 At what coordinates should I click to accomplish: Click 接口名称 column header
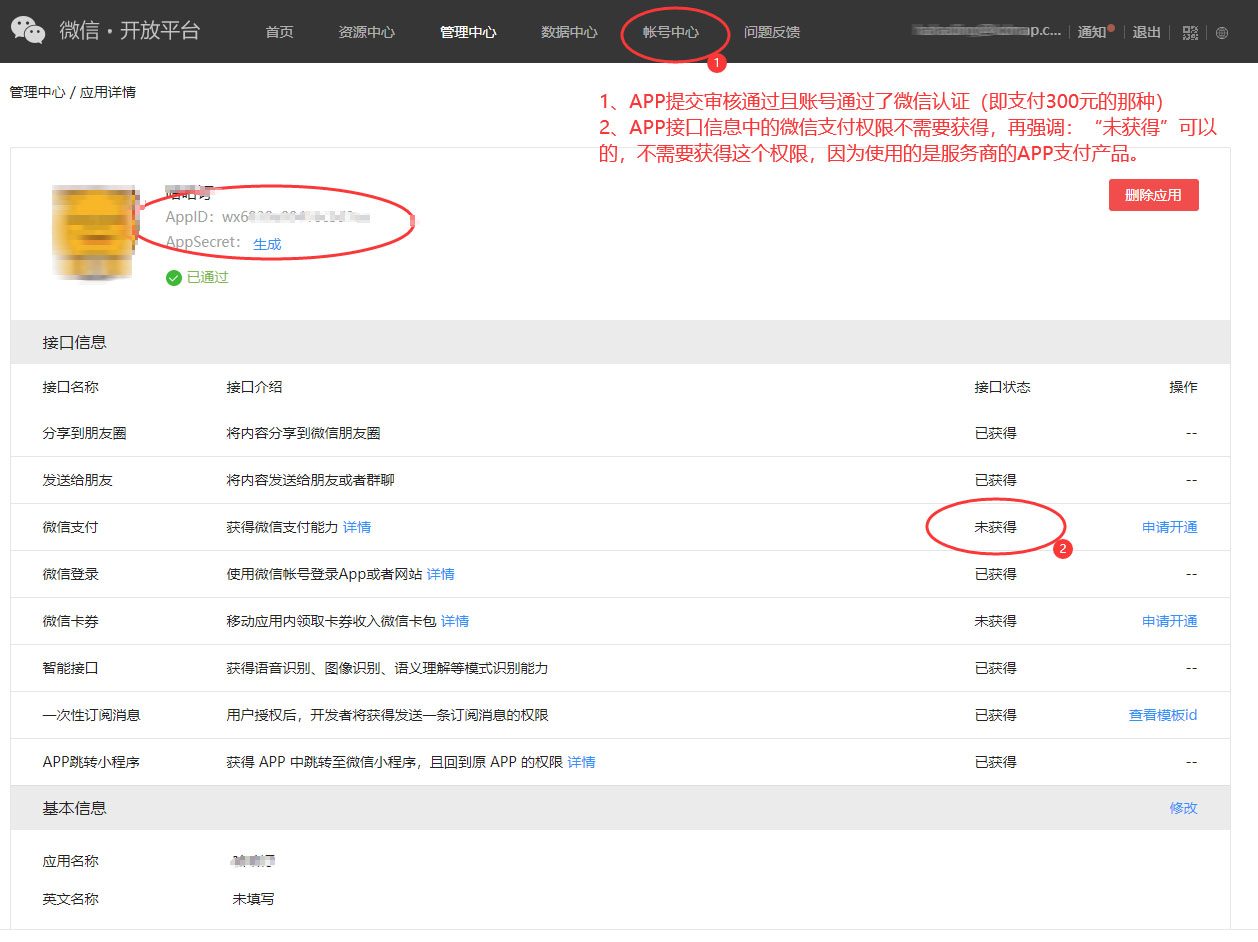coord(71,387)
